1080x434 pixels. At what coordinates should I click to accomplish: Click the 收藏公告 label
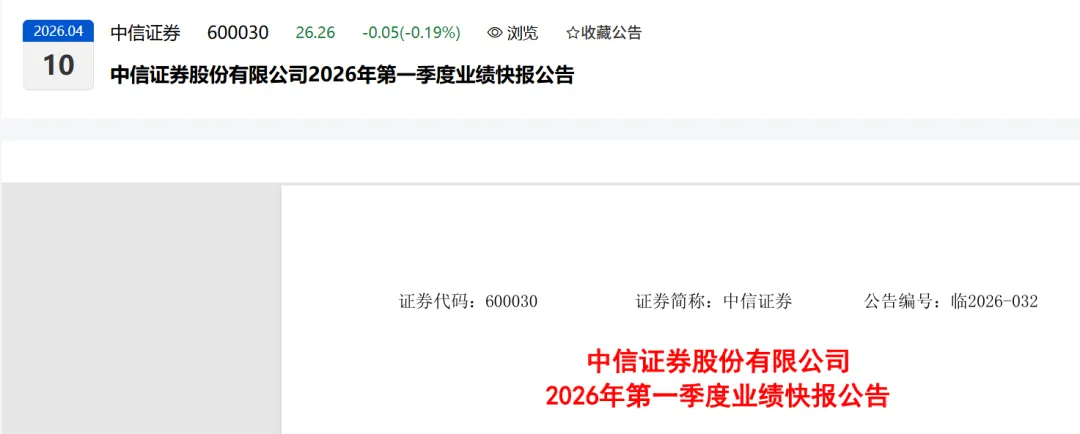tap(611, 32)
